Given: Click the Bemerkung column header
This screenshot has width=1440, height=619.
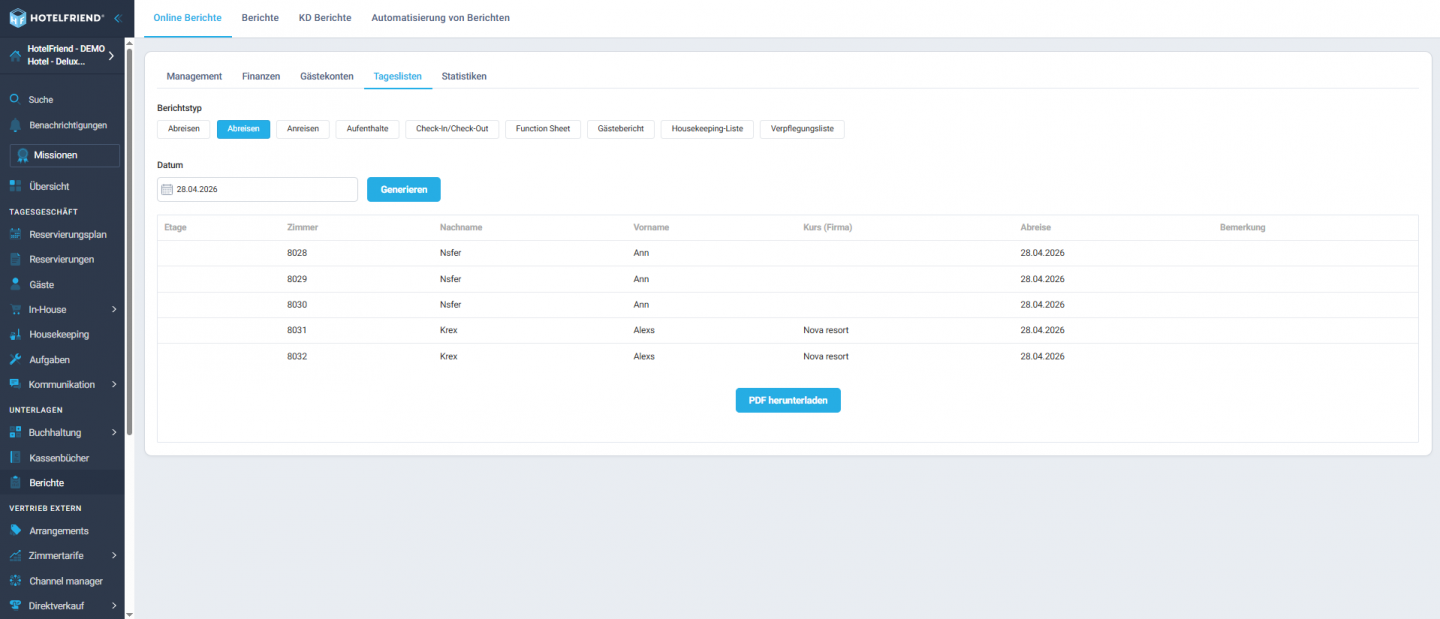Looking at the screenshot, I should coord(1242,227).
